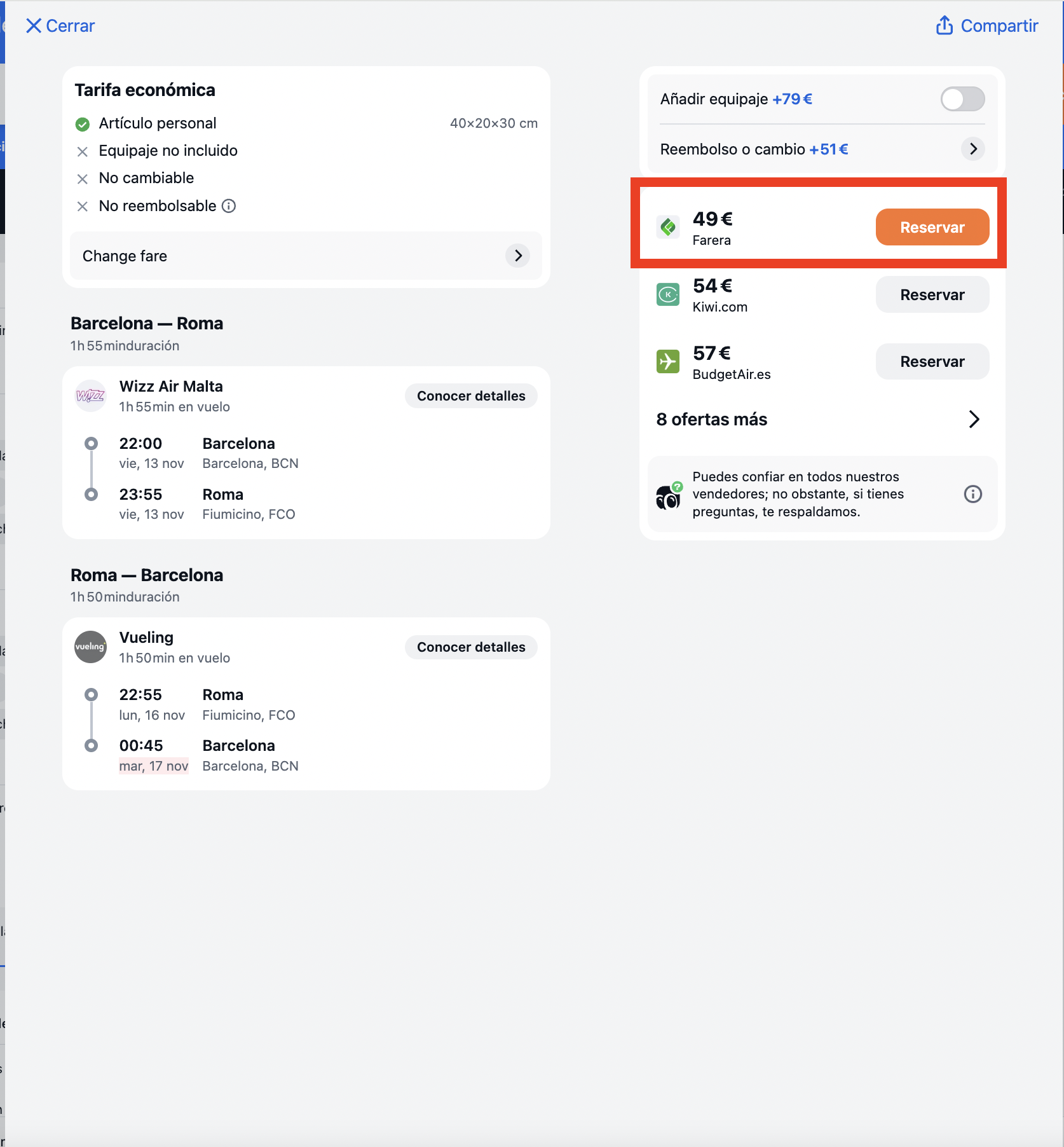Reserve the 54 € Kiwi.com offer
This screenshot has width=1064, height=1147.
point(932,294)
